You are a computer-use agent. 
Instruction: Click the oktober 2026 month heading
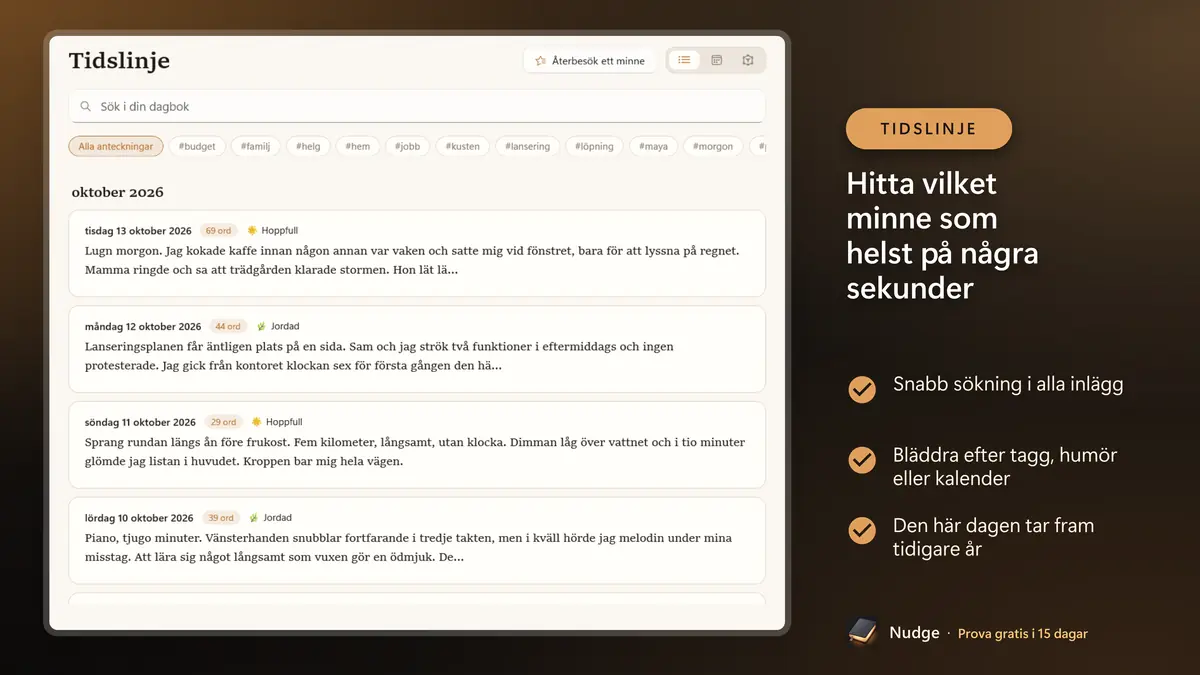click(118, 192)
